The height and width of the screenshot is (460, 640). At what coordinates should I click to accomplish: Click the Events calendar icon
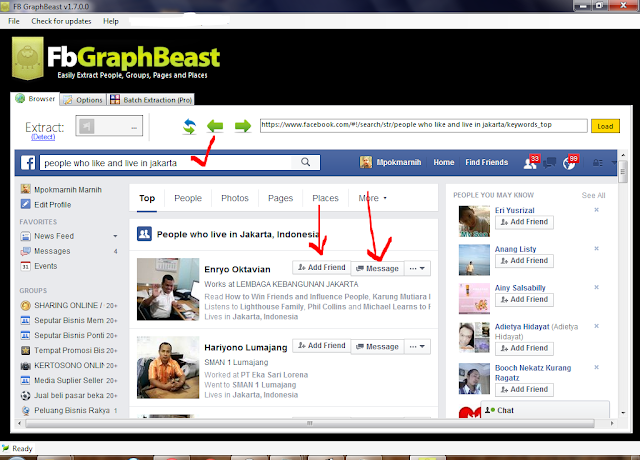(25, 266)
